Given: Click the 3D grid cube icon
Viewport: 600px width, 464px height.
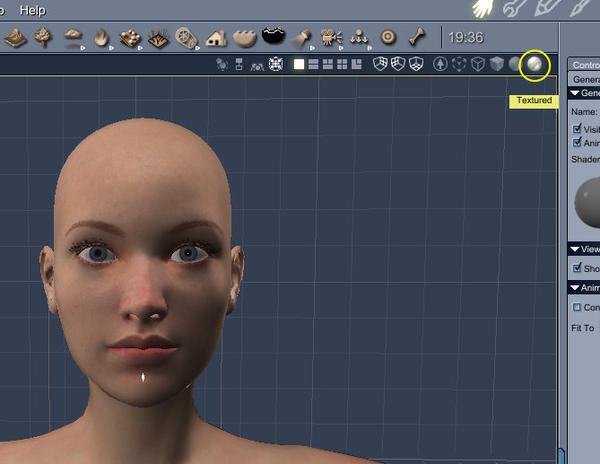Looking at the screenshot, I should pyautogui.click(x=276, y=64).
